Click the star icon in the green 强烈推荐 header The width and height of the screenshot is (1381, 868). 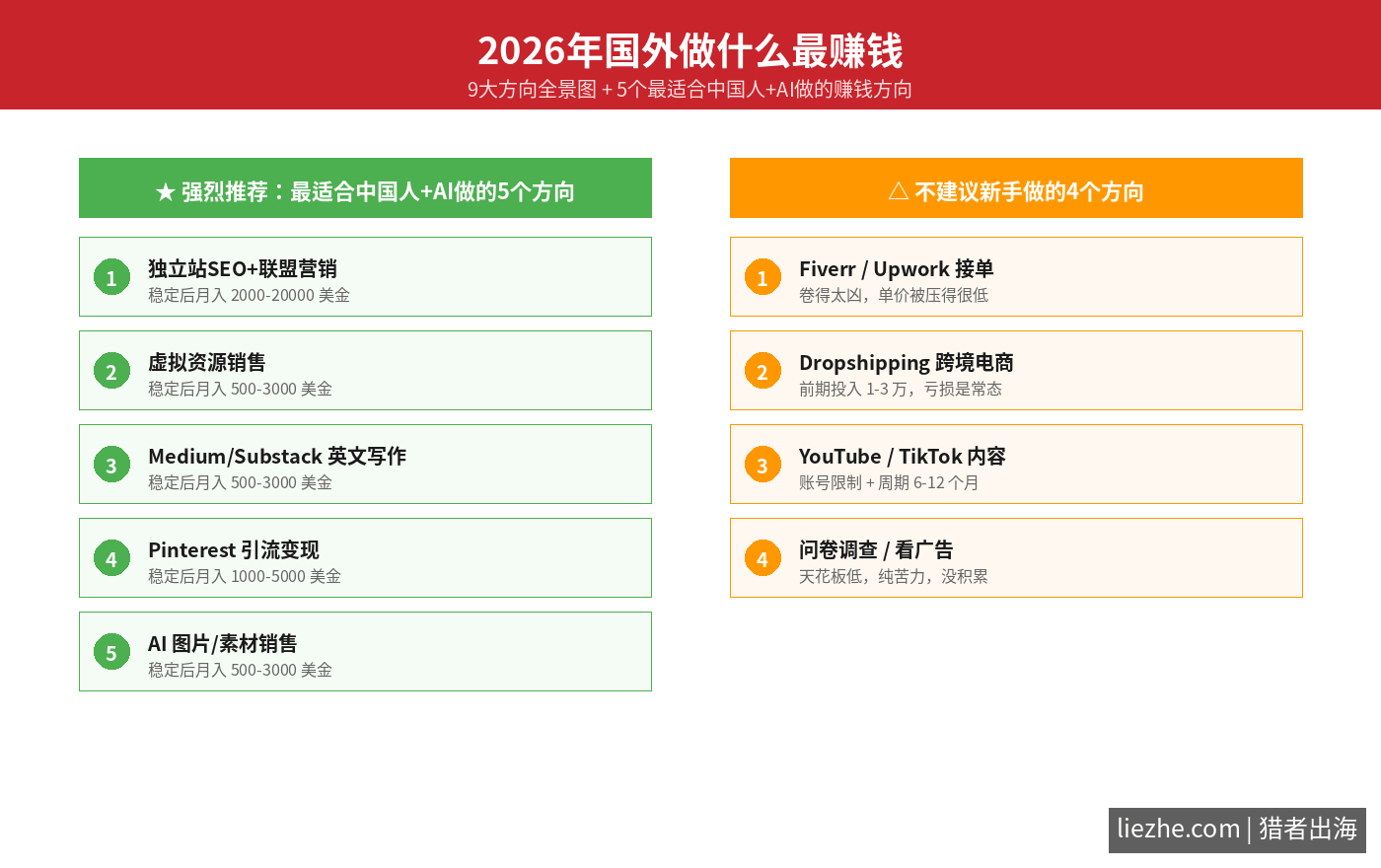coord(166,191)
